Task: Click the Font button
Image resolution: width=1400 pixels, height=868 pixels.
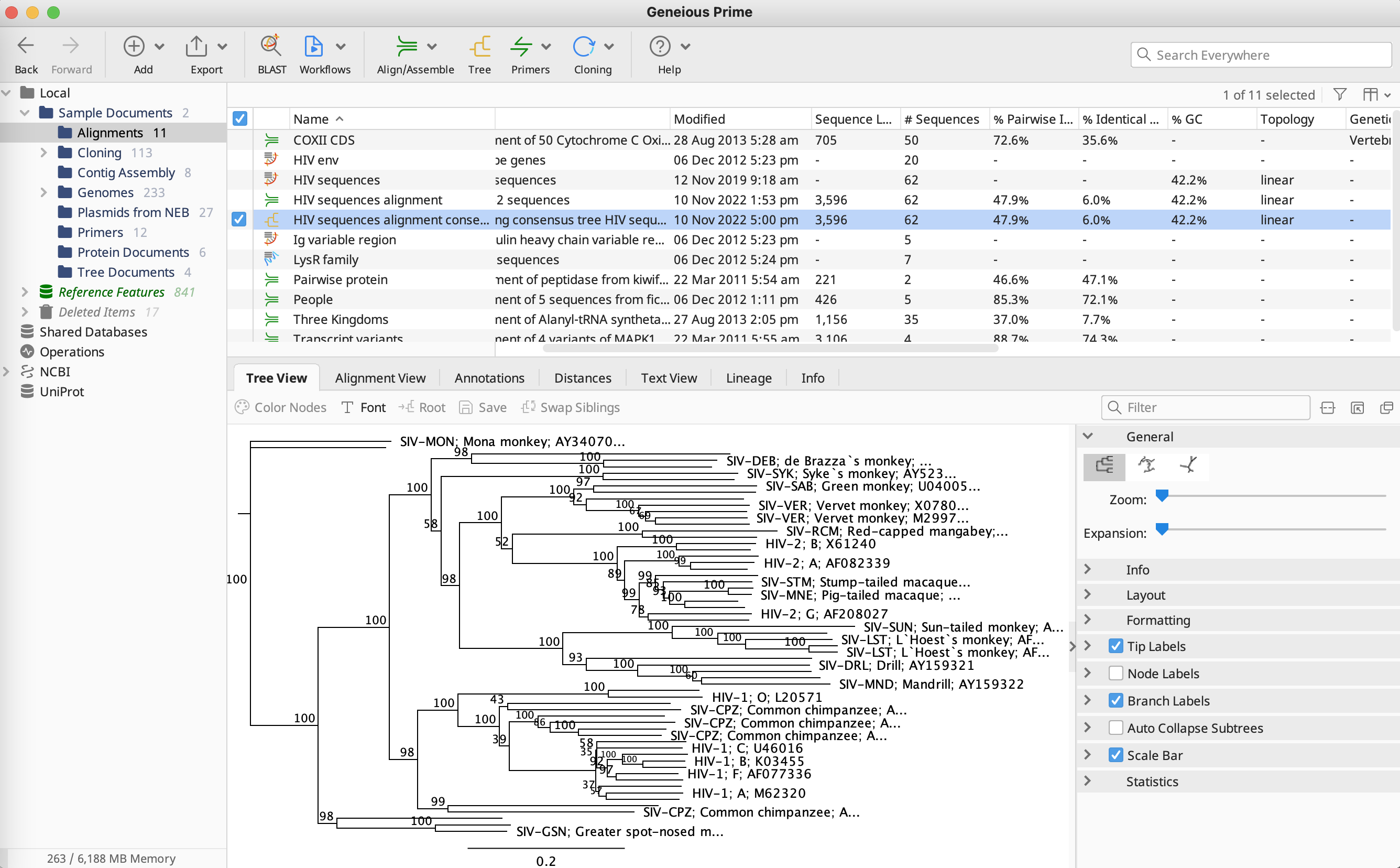Action: [x=364, y=408]
